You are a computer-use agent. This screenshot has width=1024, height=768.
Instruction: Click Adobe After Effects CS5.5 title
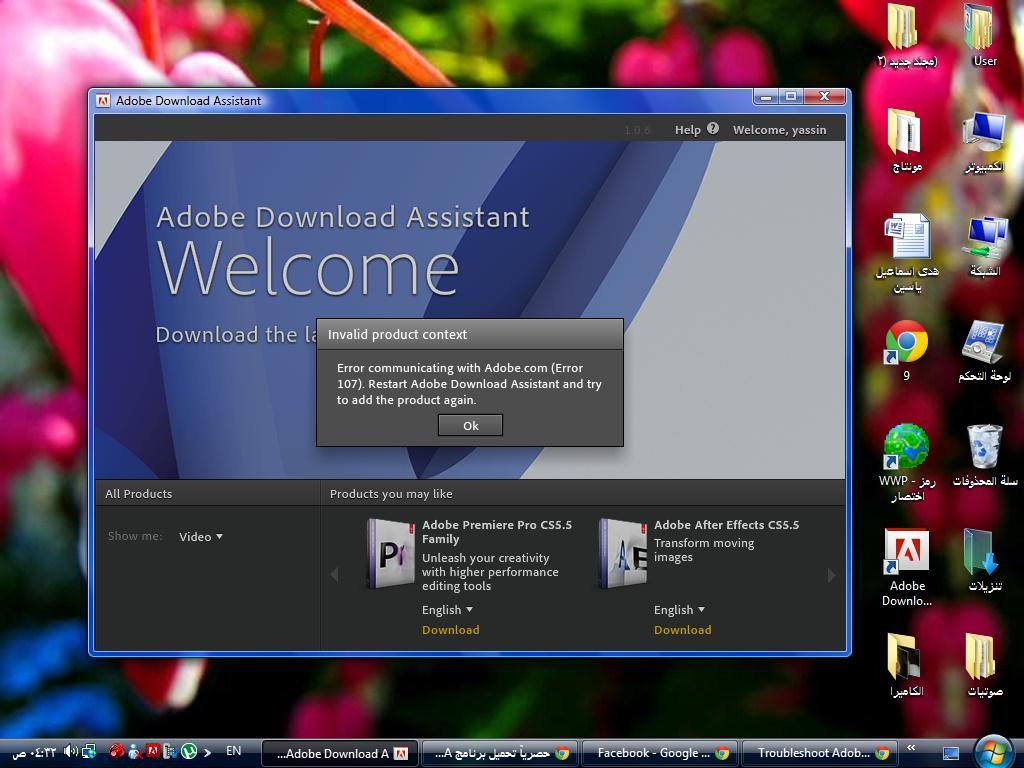pos(726,525)
